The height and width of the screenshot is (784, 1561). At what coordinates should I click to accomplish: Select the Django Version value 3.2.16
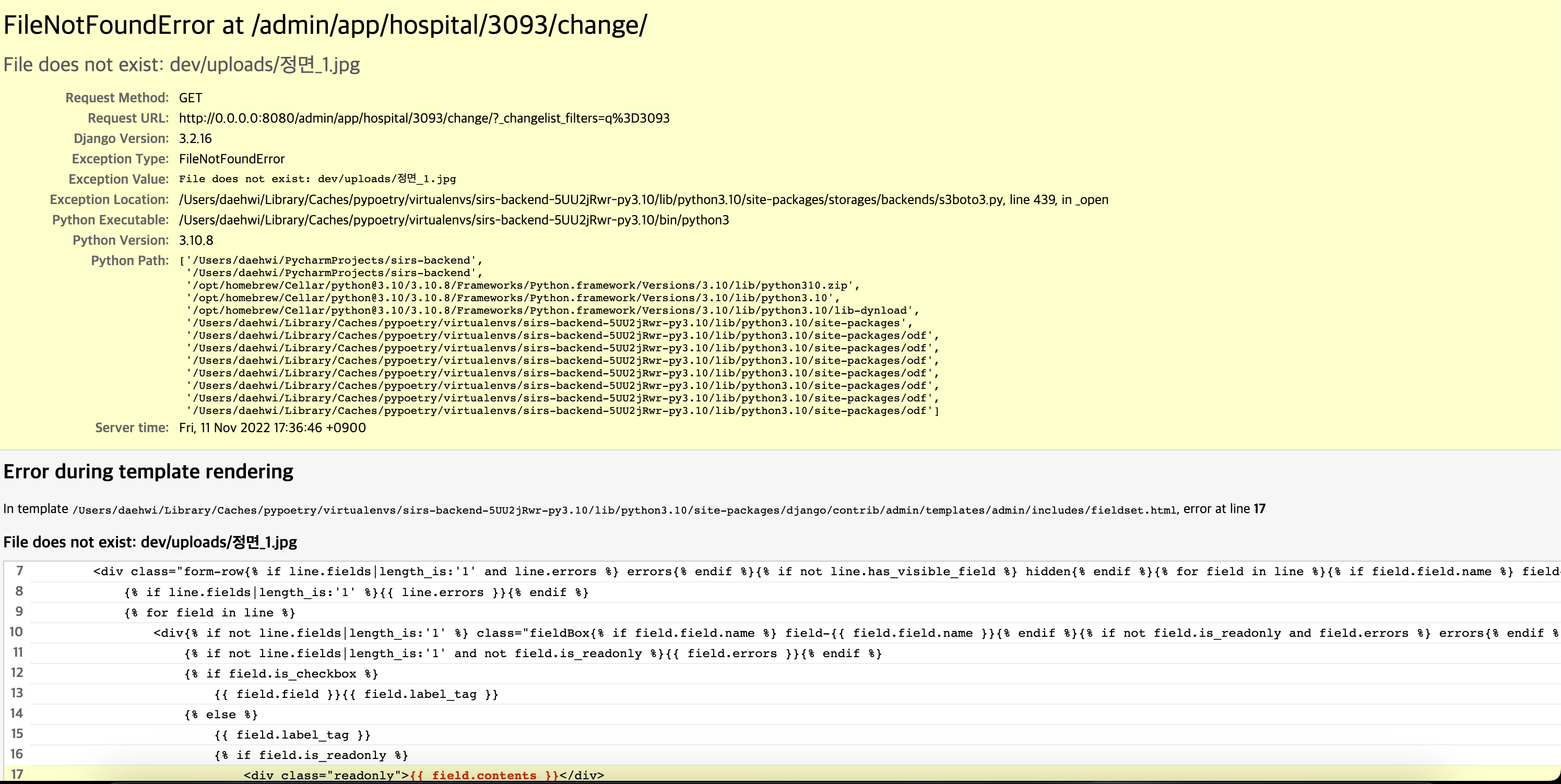click(x=195, y=138)
